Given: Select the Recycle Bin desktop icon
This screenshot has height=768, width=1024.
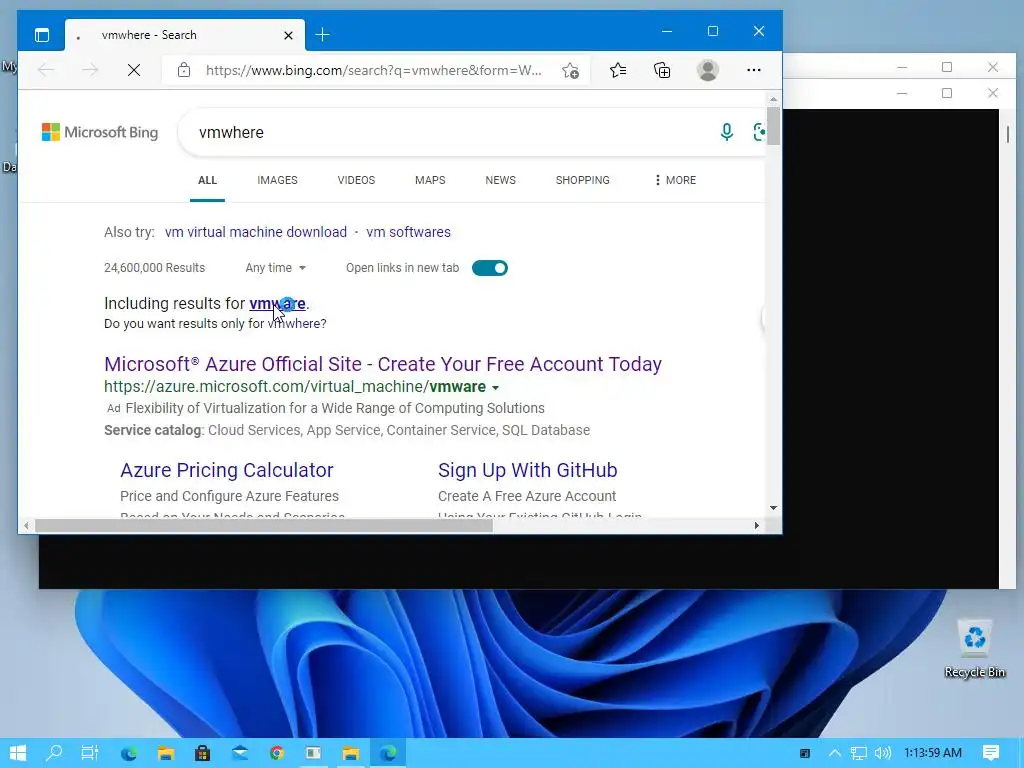Looking at the screenshot, I should (x=974, y=648).
